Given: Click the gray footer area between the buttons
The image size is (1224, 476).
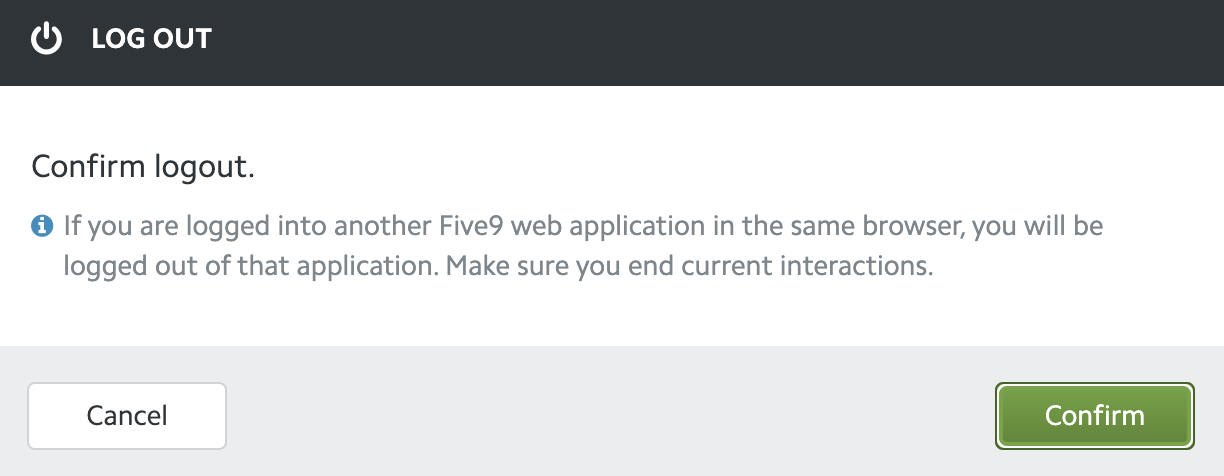Looking at the screenshot, I should [x=611, y=415].
